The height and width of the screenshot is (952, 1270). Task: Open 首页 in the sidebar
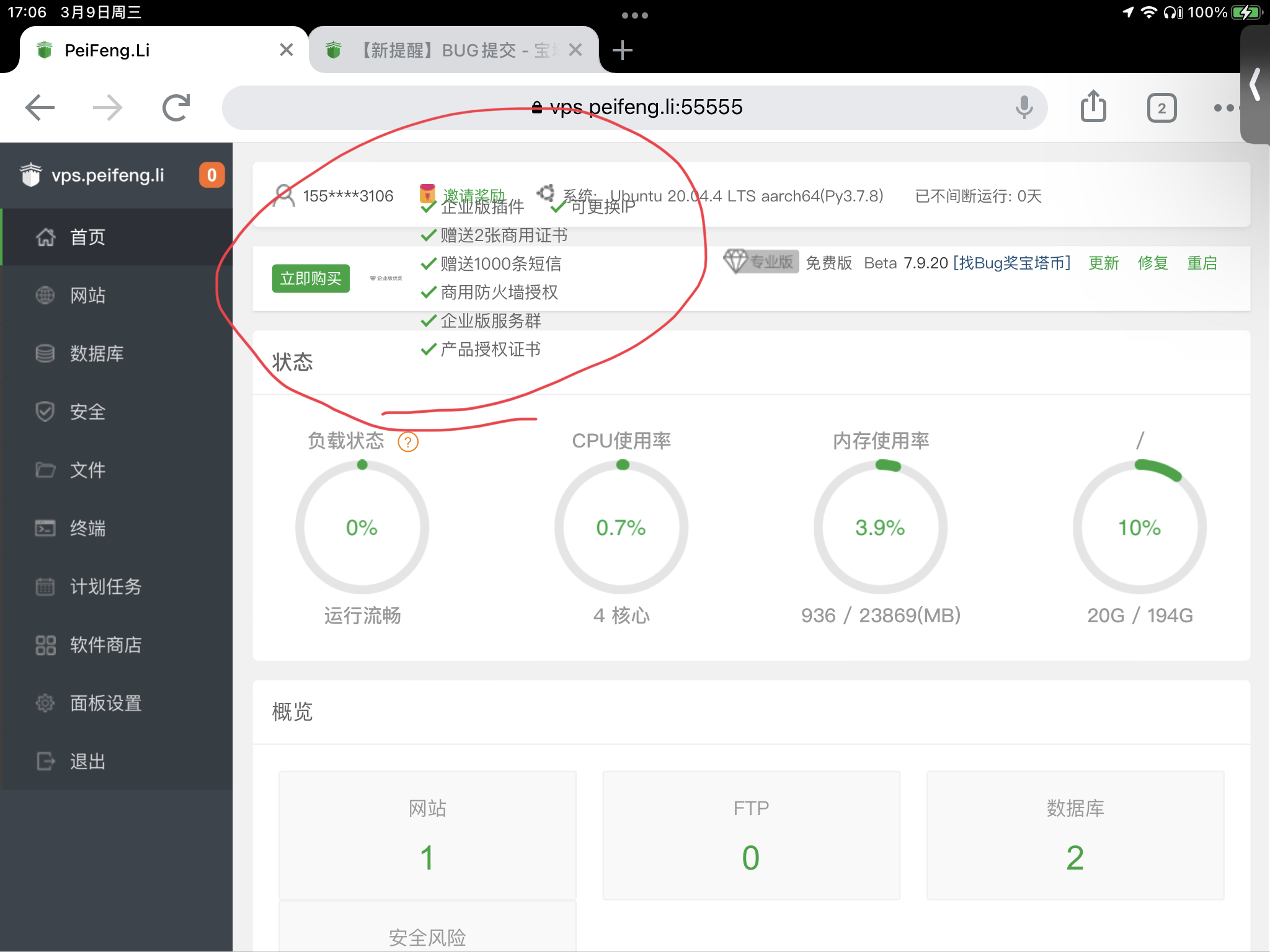[x=117, y=237]
